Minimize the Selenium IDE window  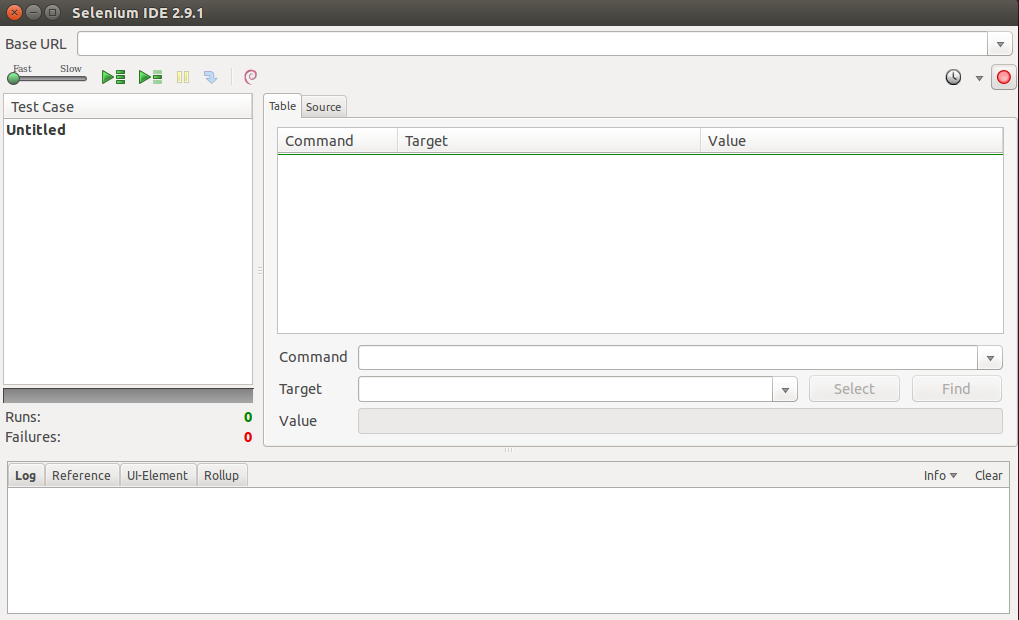tap(34, 12)
